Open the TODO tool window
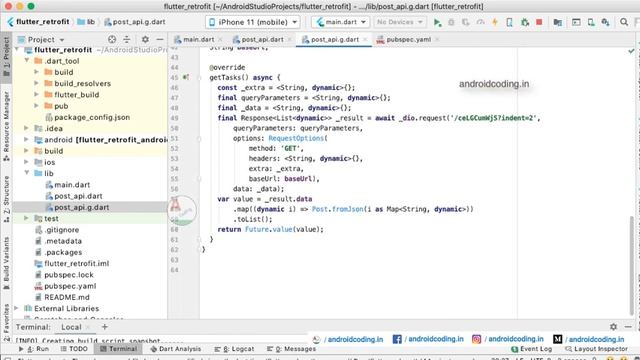Image resolution: width=640 pixels, height=360 pixels. pos(74,349)
